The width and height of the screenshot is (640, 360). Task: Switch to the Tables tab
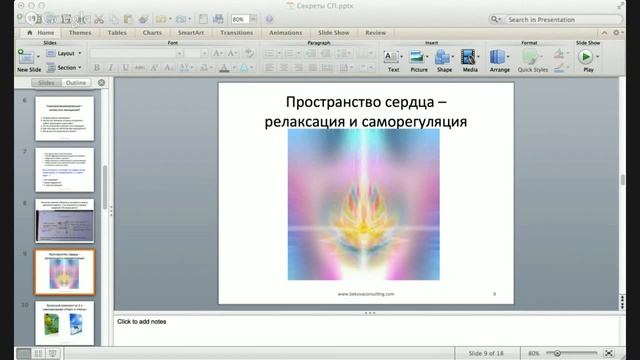click(x=117, y=33)
